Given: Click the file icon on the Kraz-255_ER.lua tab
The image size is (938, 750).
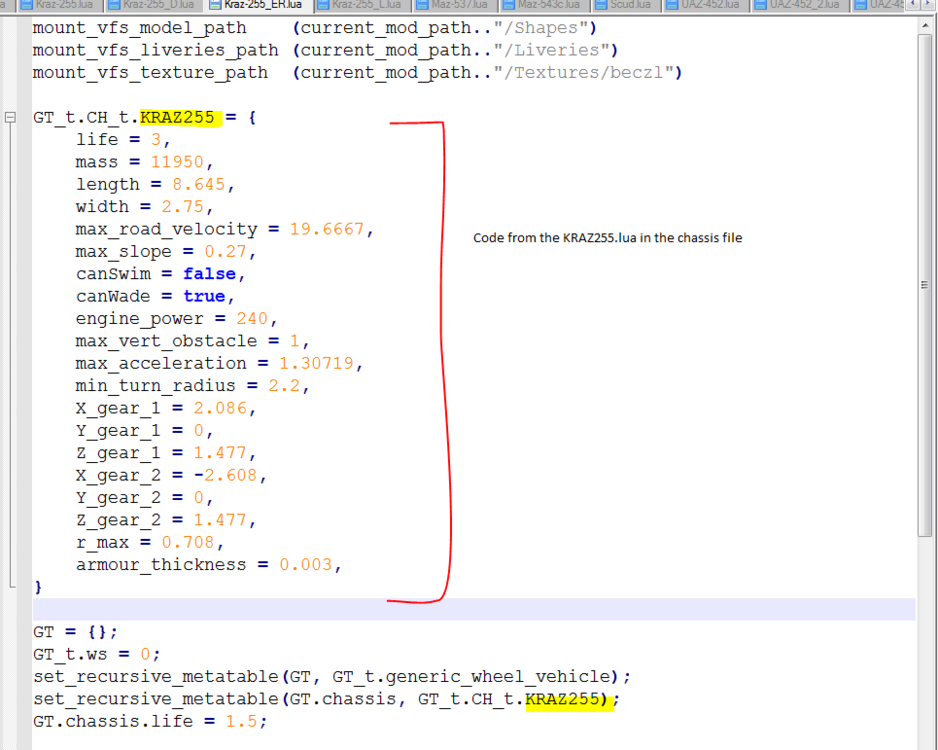Looking at the screenshot, I should (x=214, y=5).
